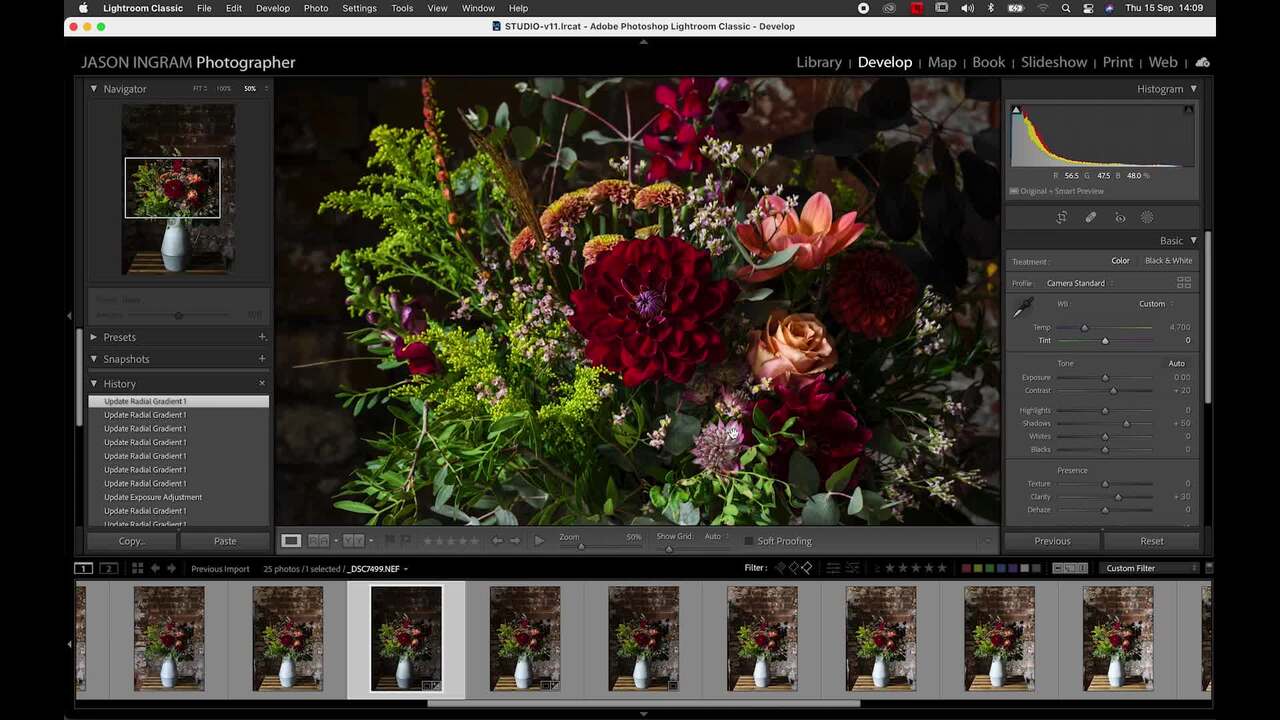The height and width of the screenshot is (720, 1280).
Task: Open Grid view from the filmstrip
Action: 137,568
